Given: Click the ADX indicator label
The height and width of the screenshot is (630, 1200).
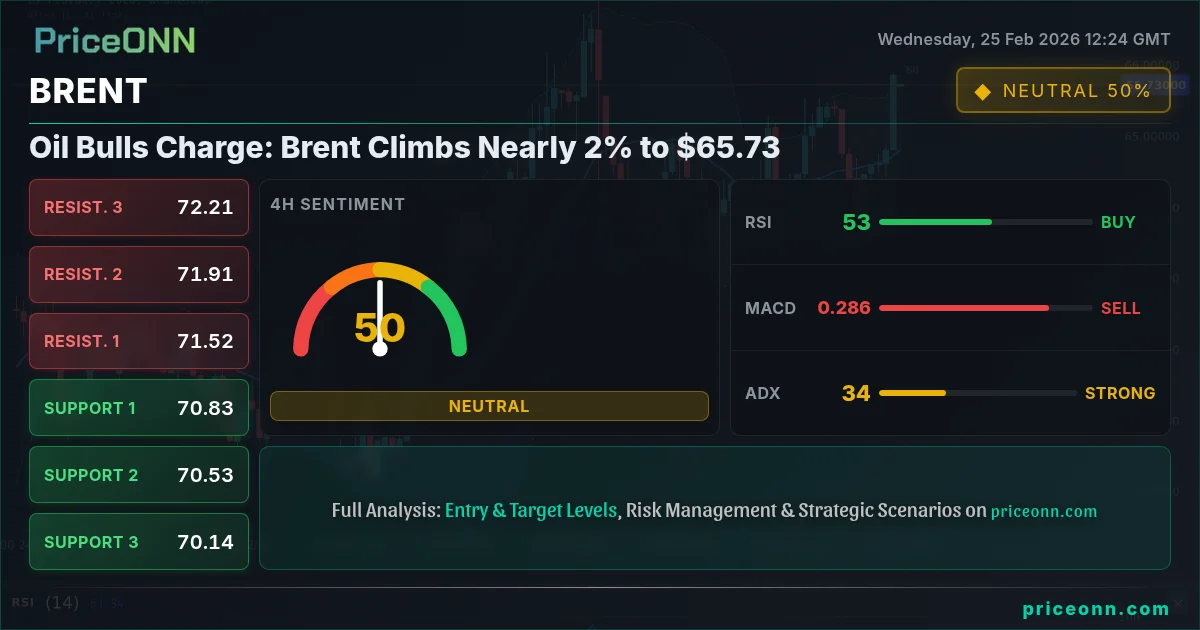Looking at the screenshot, I should [762, 393].
